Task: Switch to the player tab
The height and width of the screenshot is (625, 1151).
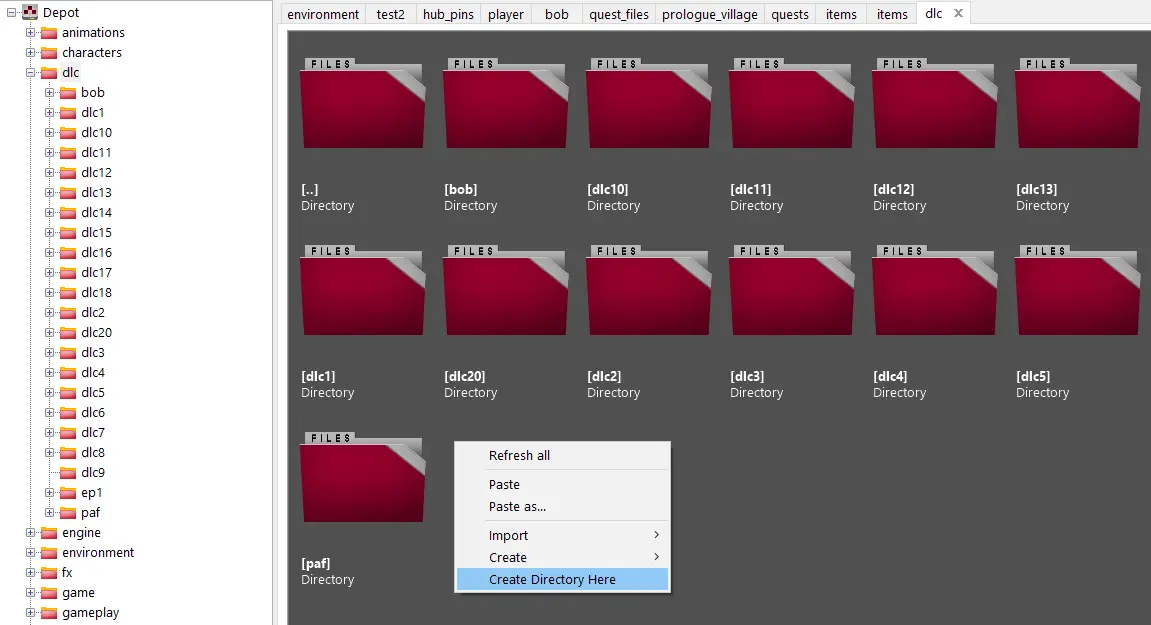Action: pyautogui.click(x=505, y=14)
